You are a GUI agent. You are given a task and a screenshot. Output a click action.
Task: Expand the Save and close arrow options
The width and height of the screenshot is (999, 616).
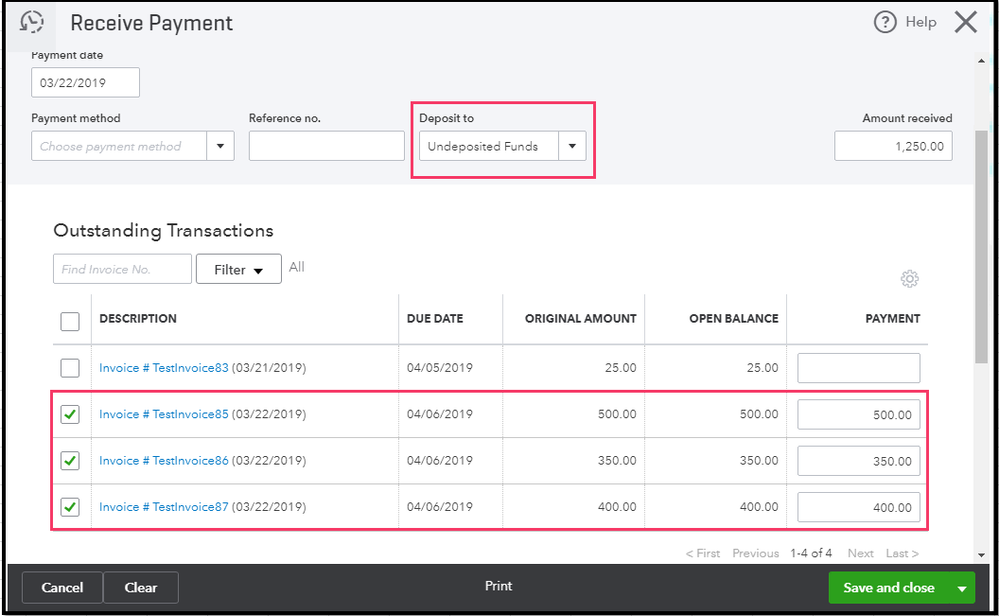pyautogui.click(x=962, y=588)
